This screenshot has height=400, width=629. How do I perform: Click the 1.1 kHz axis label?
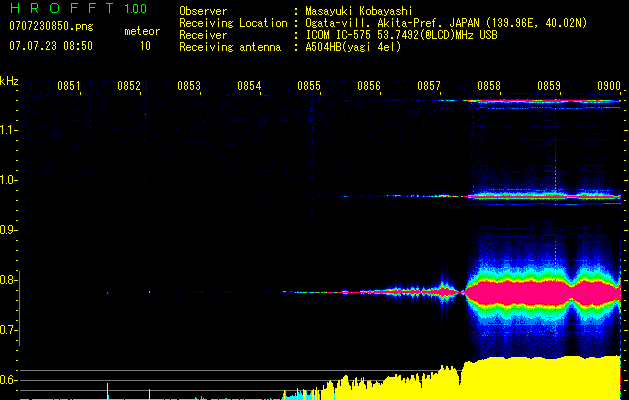[10, 129]
